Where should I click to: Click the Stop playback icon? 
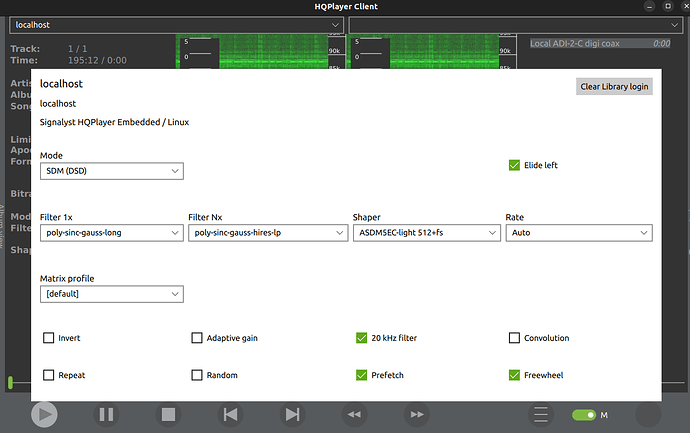click(x=168, y=414)
